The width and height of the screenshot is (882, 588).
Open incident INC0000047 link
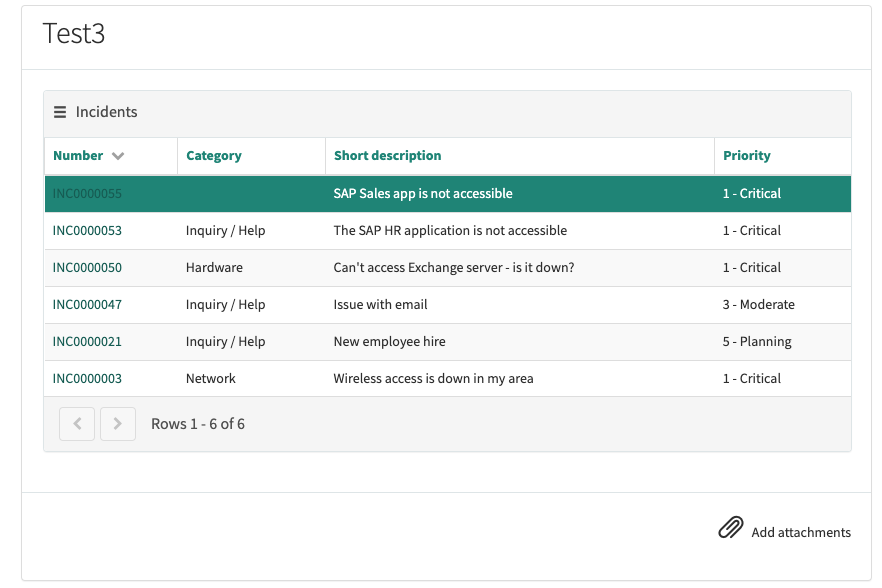(87, 305)
